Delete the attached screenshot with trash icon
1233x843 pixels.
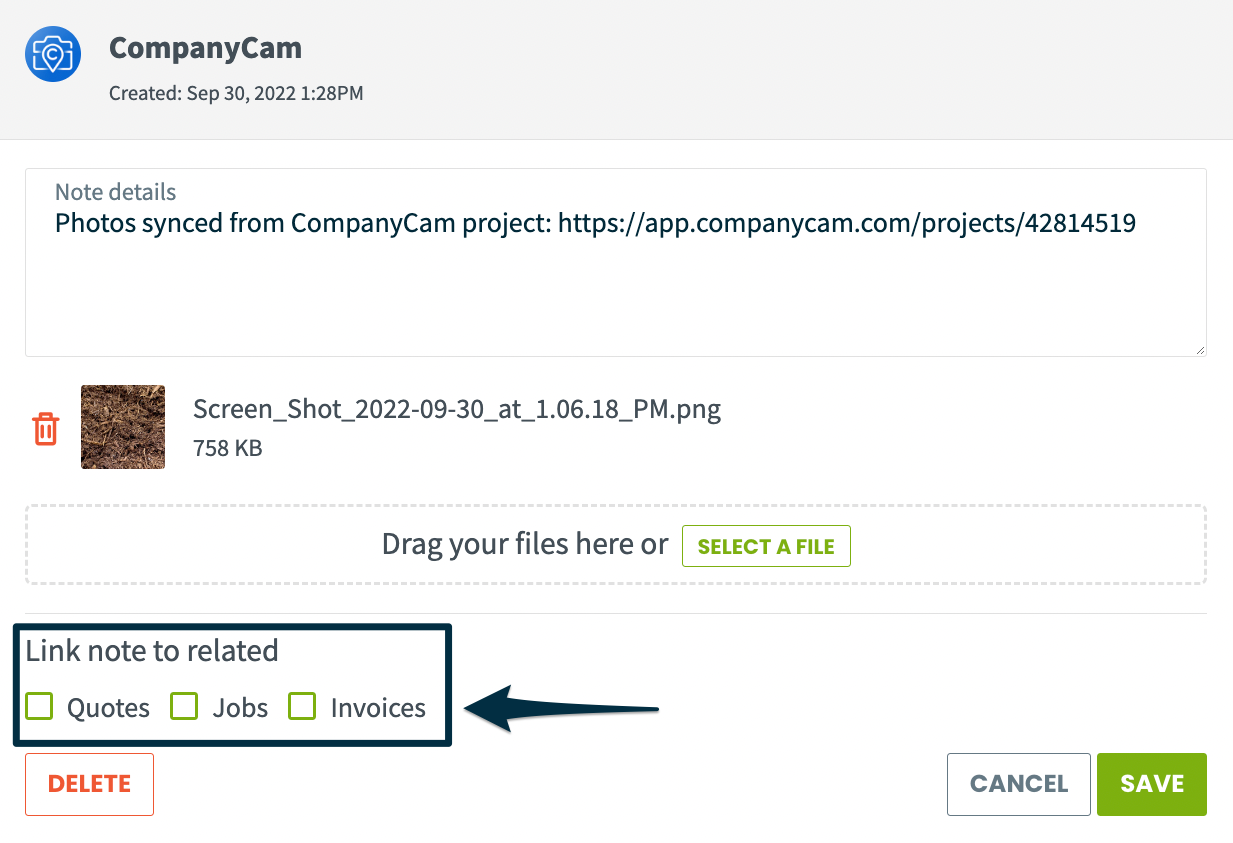tap(46, 428)
